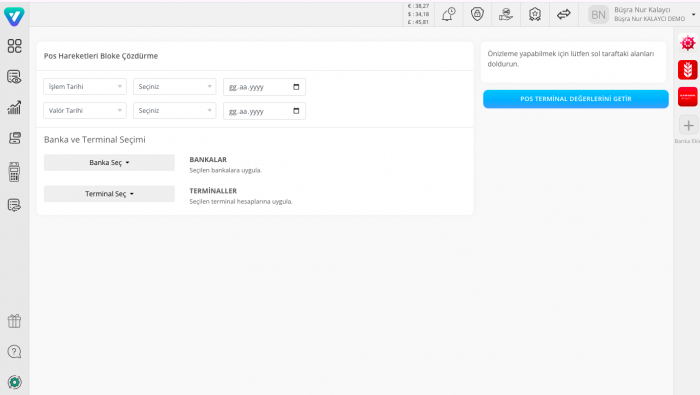Open the bar chart reports icon in sidebar
This screenshot has height=395, width=700.
14,107
